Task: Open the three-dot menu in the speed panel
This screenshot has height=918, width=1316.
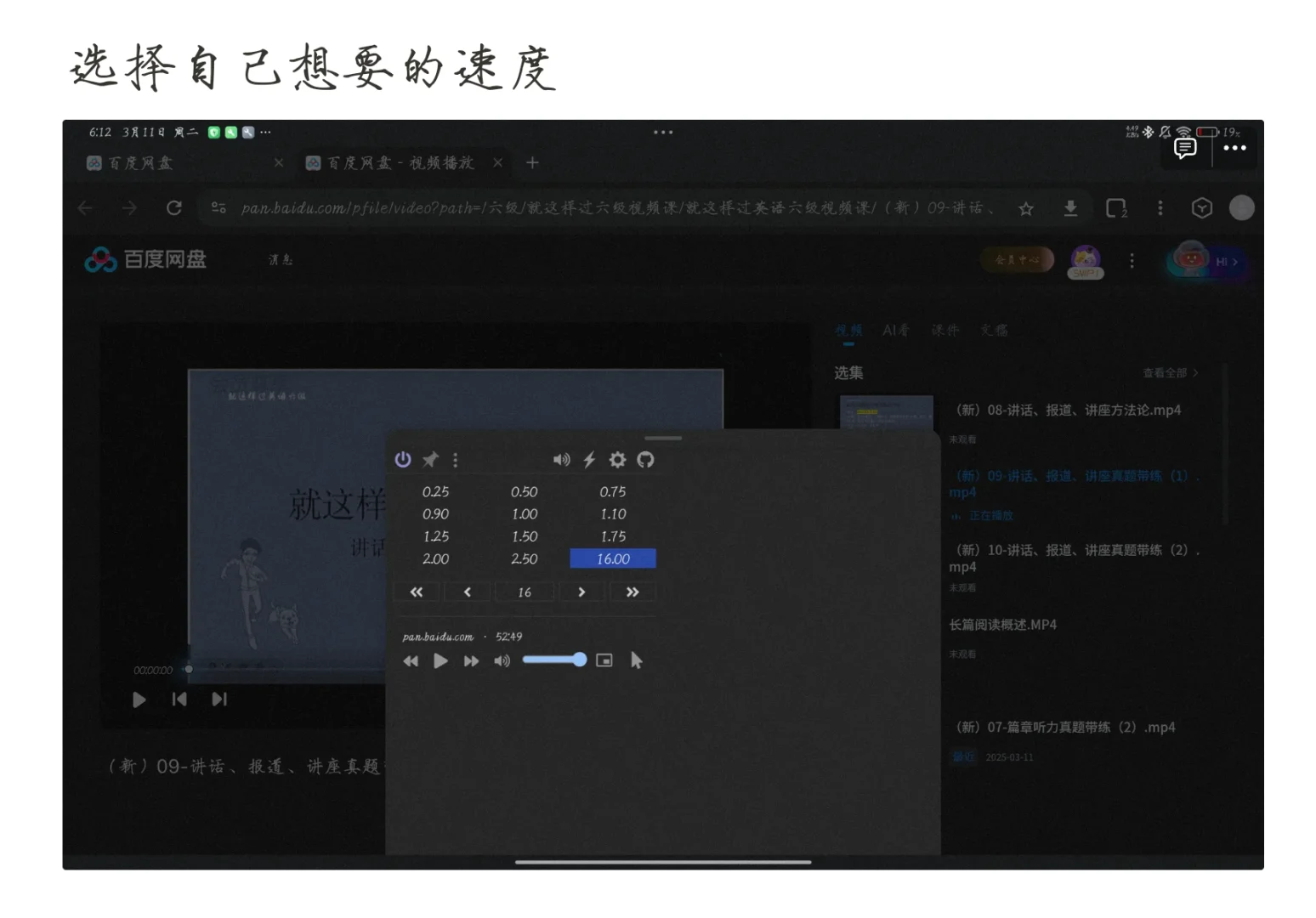Action: tap(456, 460)
